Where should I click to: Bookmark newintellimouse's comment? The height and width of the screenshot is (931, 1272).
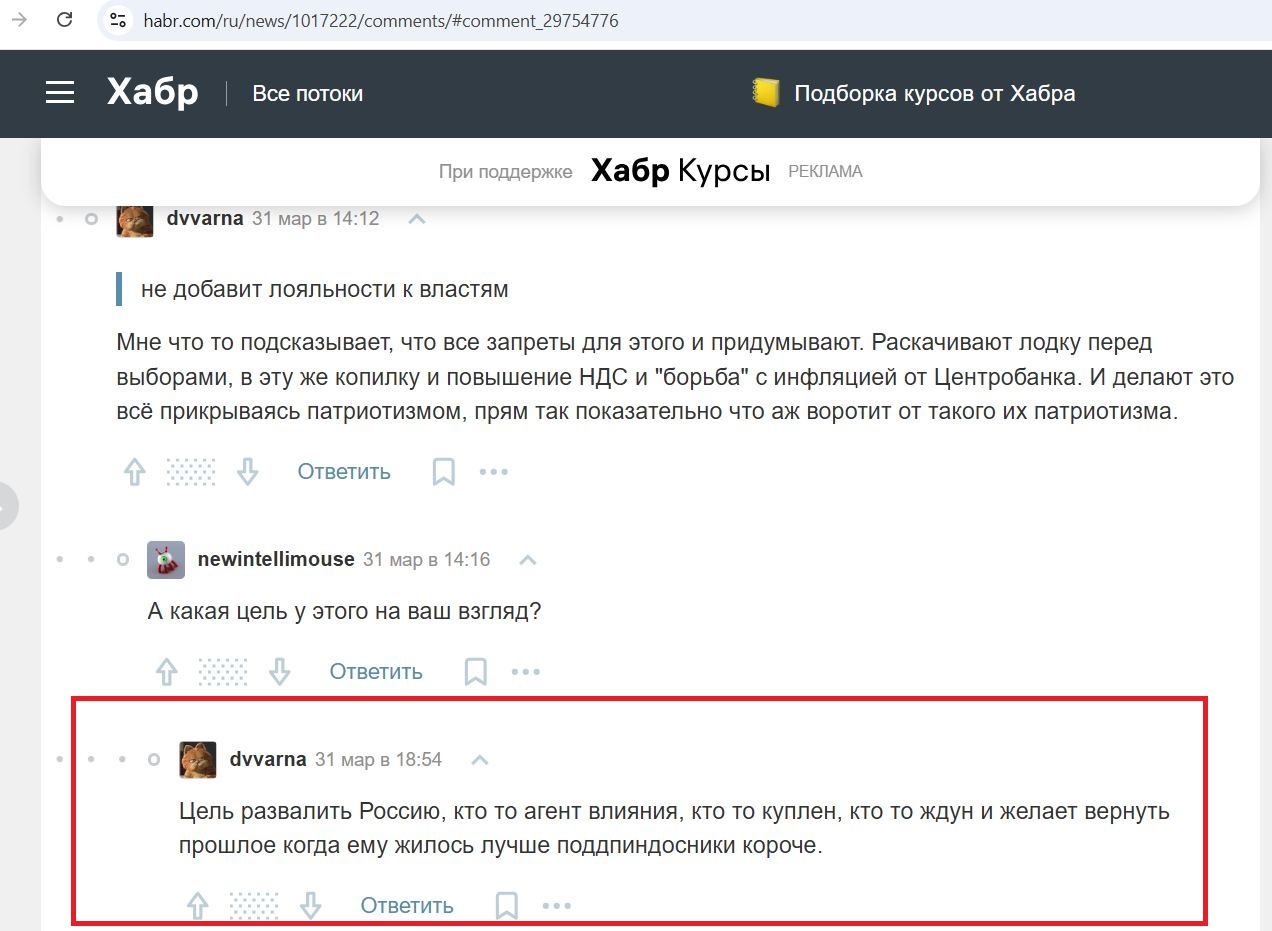[476, 672]
